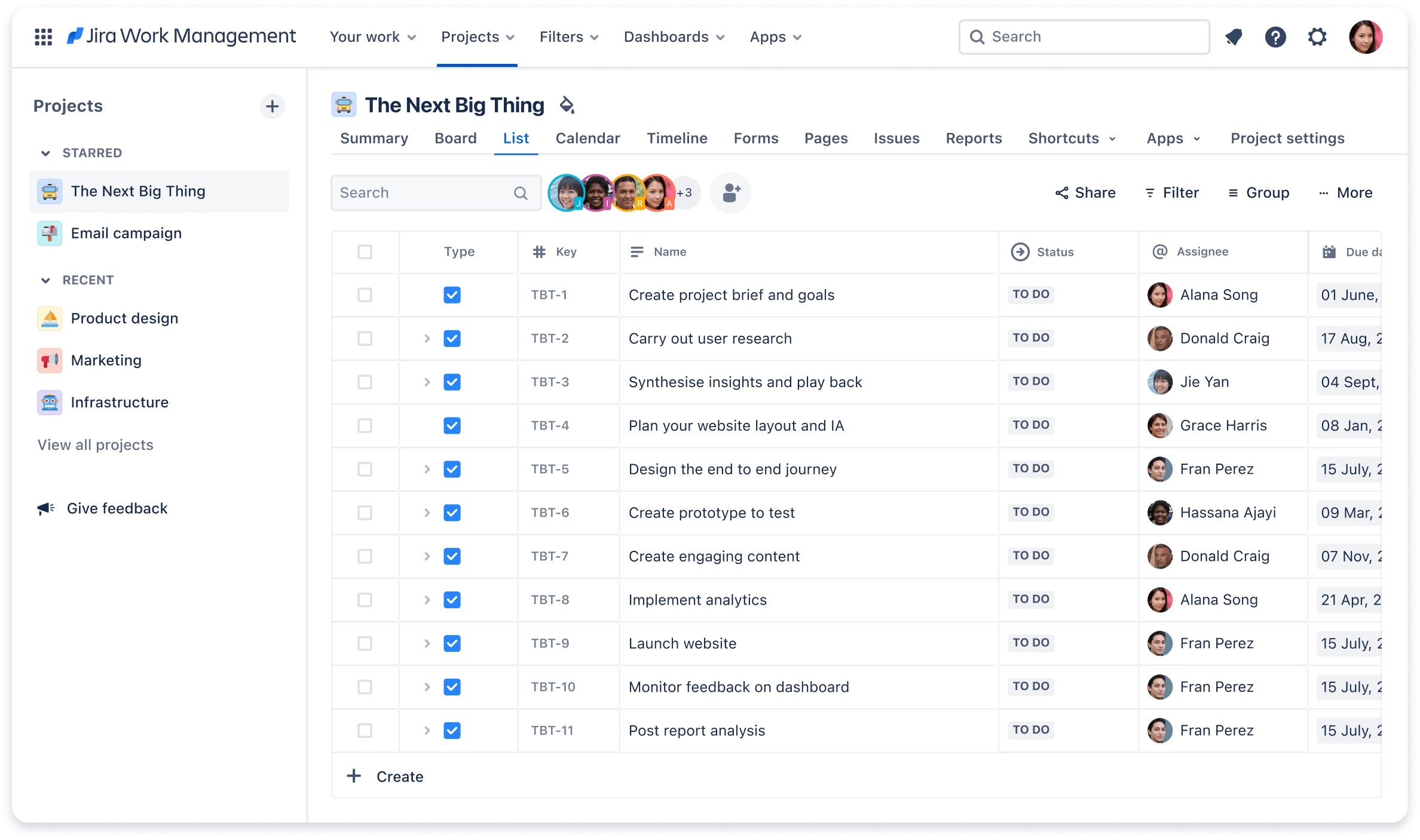Click the help question mark icon
Image resolution: width=1420 pixels, height=840 pixels.
click(1277, 36)
